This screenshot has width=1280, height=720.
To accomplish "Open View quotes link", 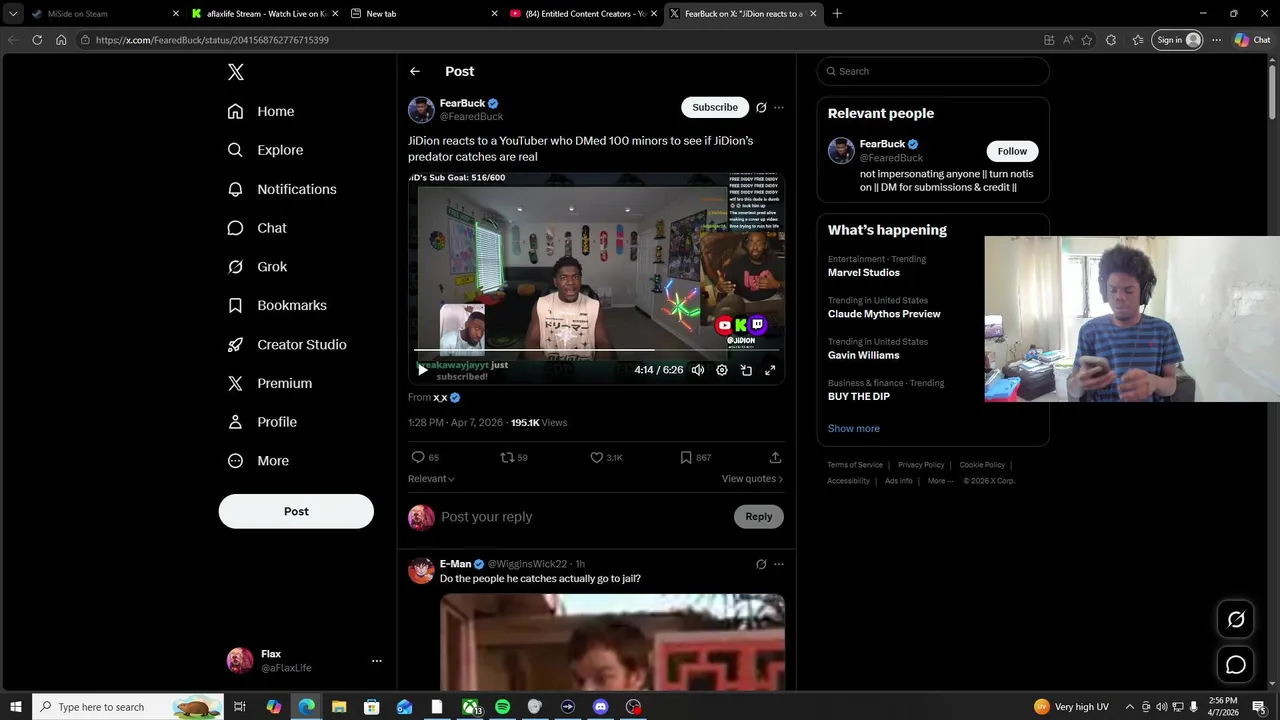I will (753, 479).
